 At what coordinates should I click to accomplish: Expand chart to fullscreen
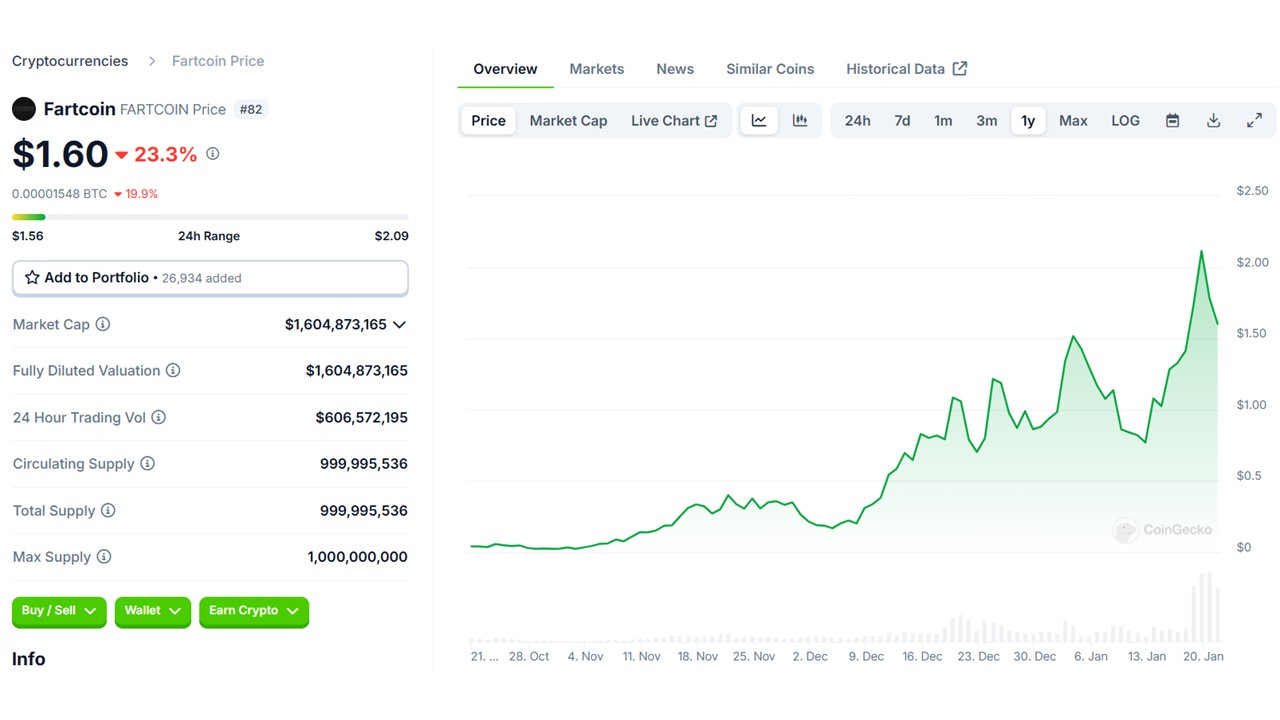1254,121
